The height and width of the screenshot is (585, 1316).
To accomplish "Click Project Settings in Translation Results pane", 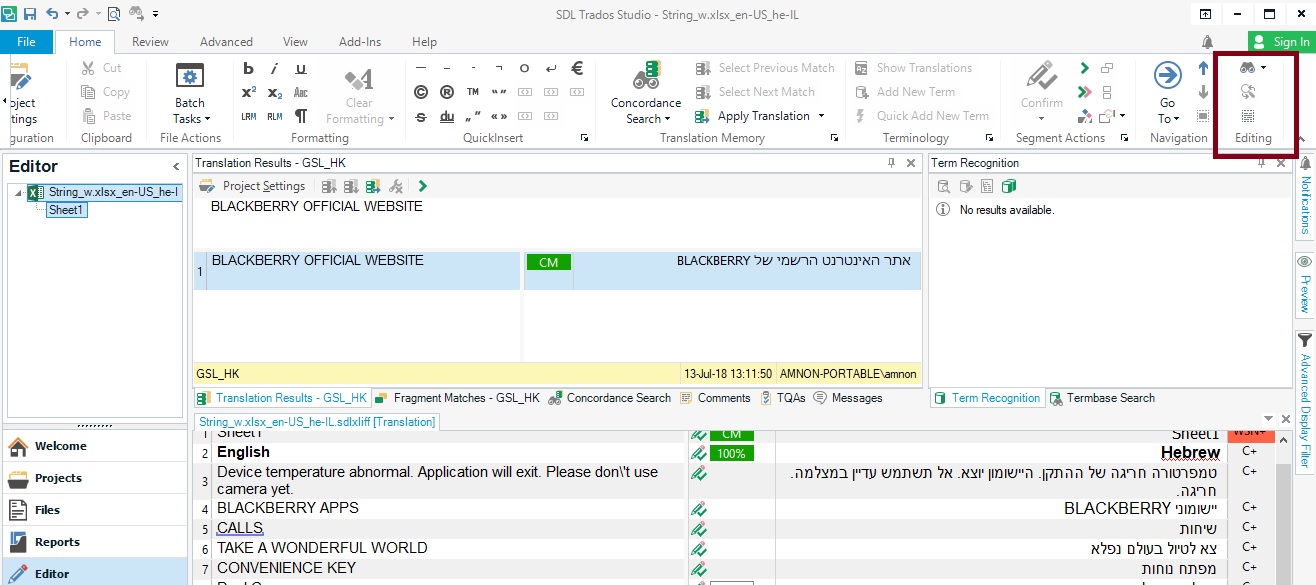I will pyautogui.click(x=252, y=186).
